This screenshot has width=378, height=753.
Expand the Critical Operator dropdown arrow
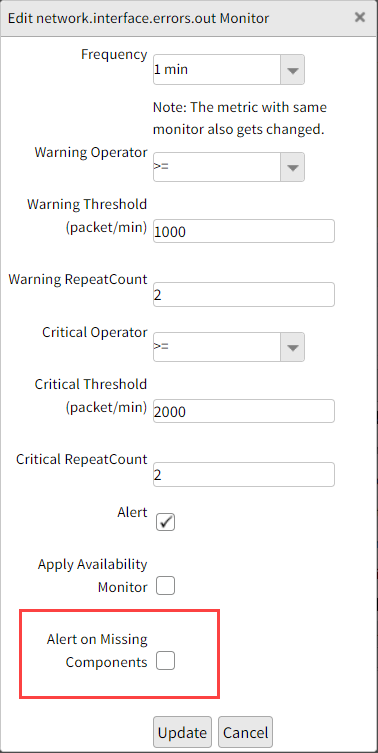pyautogui.click(x=293, y=347)
